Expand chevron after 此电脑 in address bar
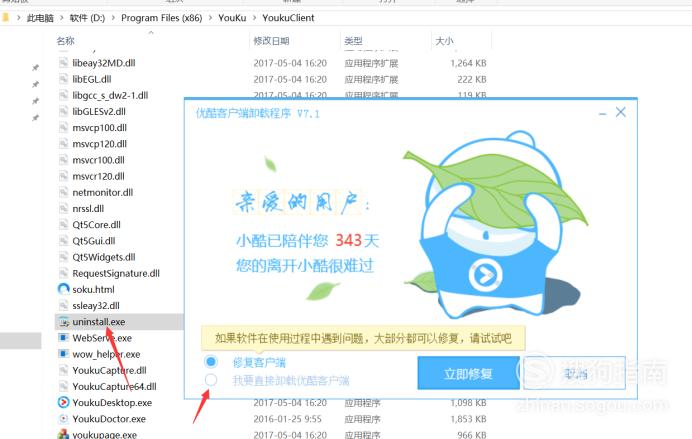Viewport: 692px width, 439px height. coord(62,18)
